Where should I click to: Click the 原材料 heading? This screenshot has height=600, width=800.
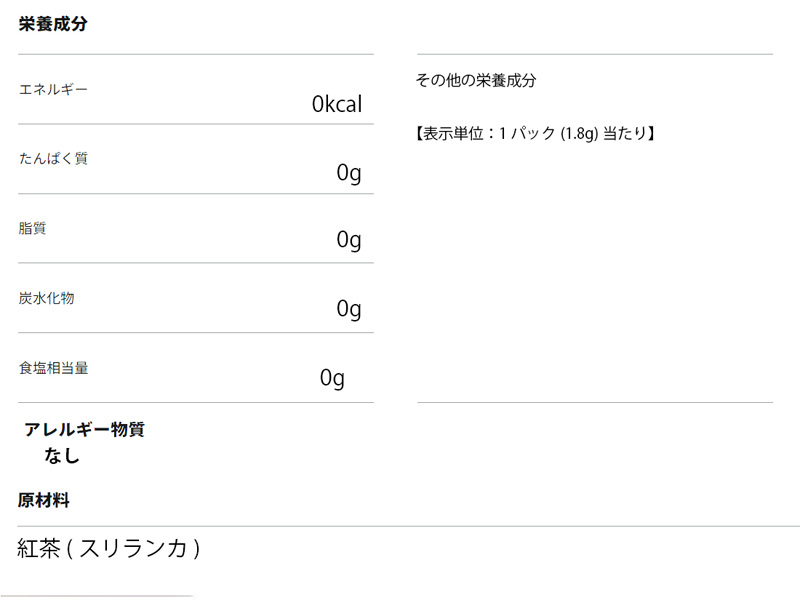[44, 500]
